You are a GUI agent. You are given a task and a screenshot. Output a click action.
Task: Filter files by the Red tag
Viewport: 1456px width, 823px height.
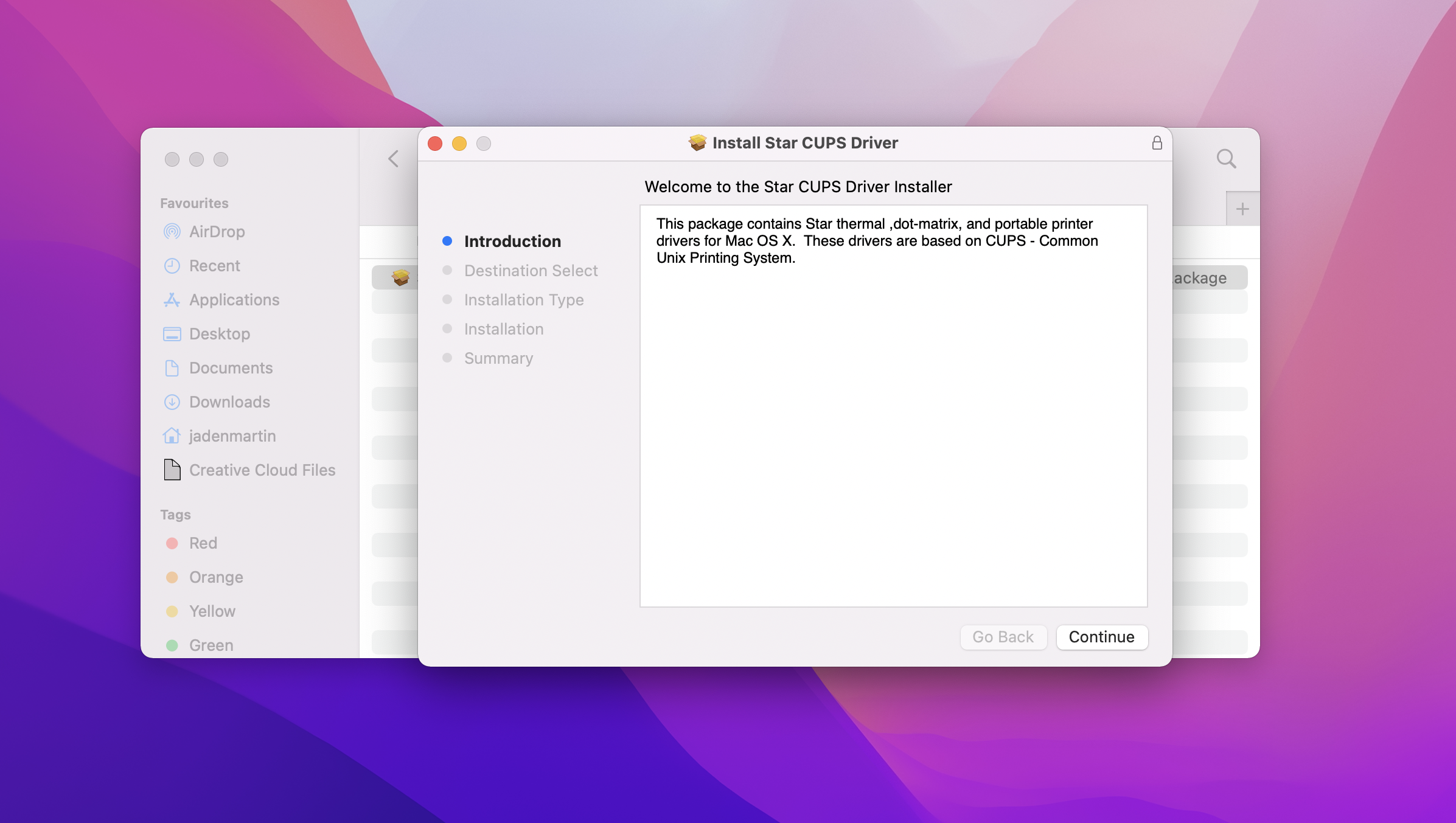[x=203, y=543]
